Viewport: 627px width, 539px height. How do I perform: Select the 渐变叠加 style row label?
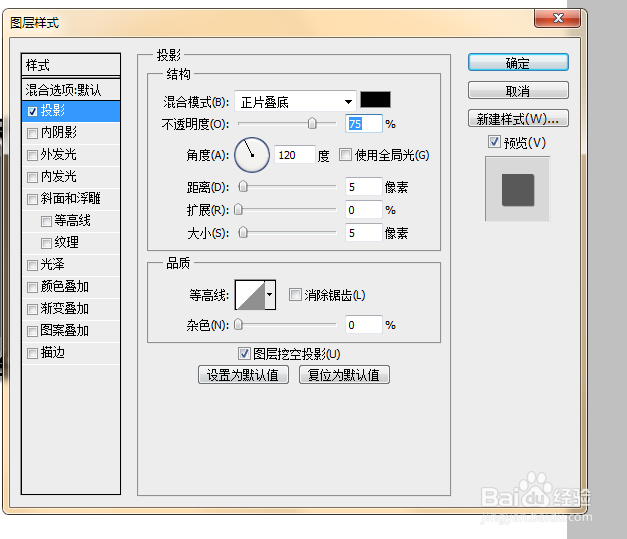point(65,308)
